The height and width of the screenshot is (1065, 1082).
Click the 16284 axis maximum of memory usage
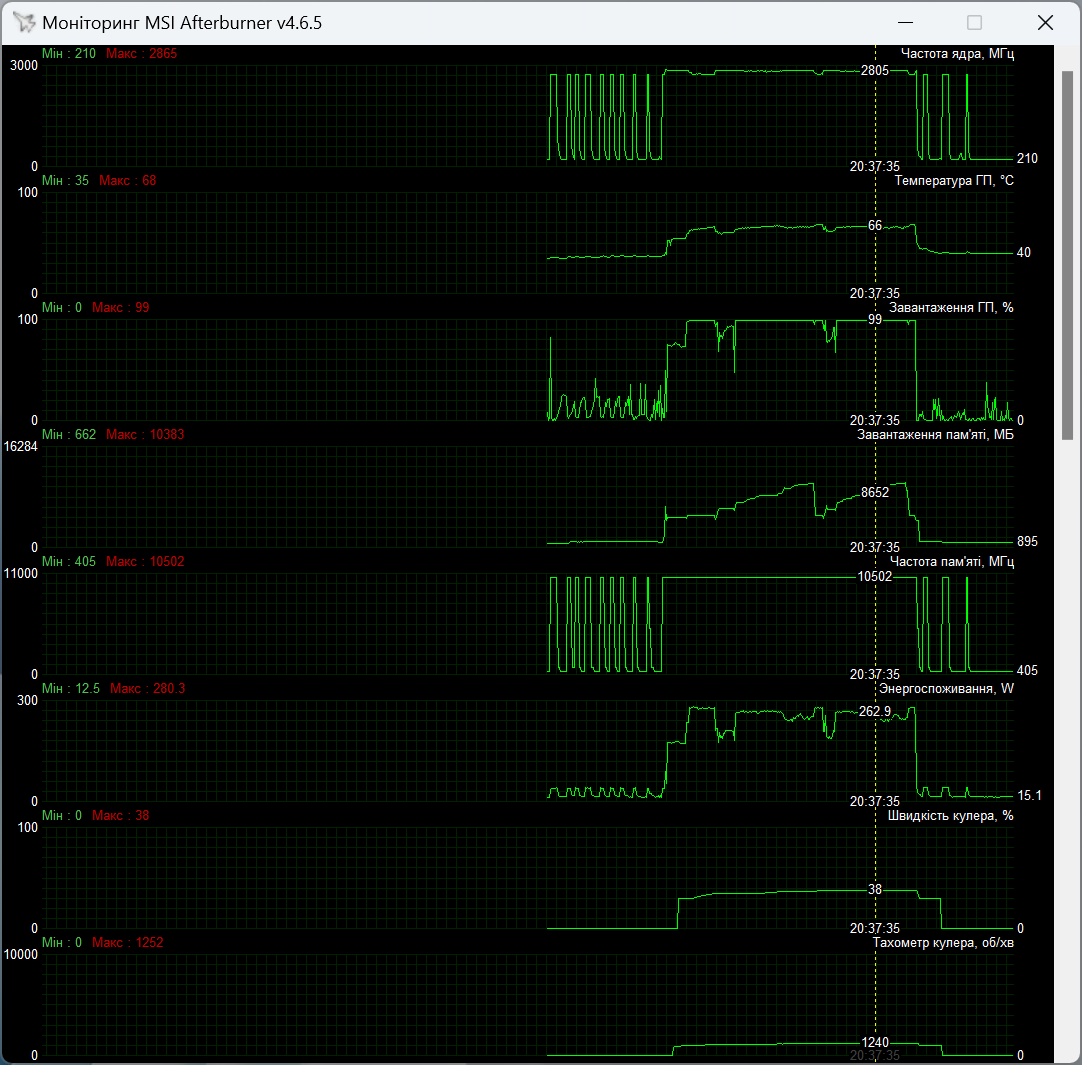[21, 447]
